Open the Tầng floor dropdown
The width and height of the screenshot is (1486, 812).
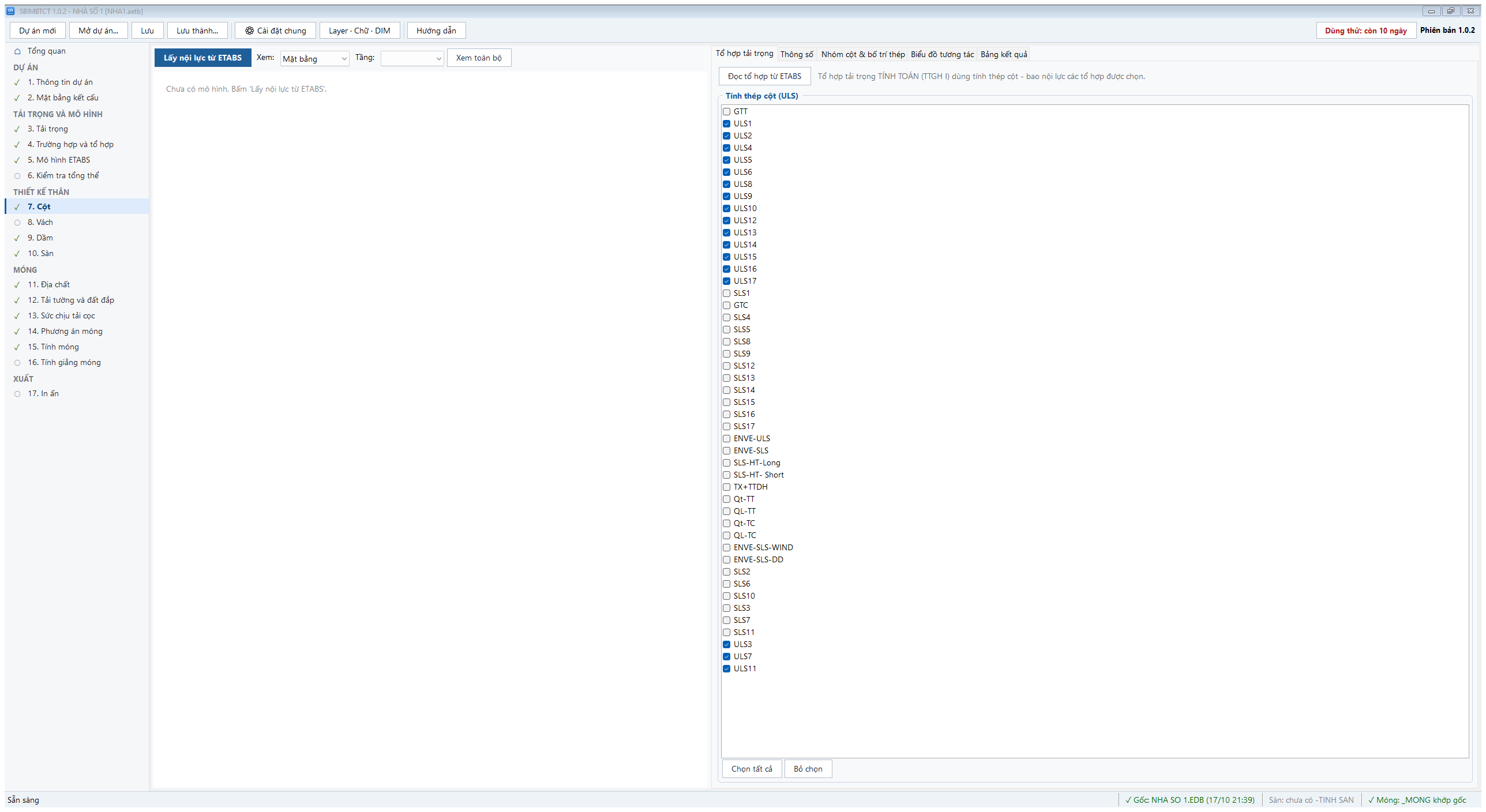point(412,59)
